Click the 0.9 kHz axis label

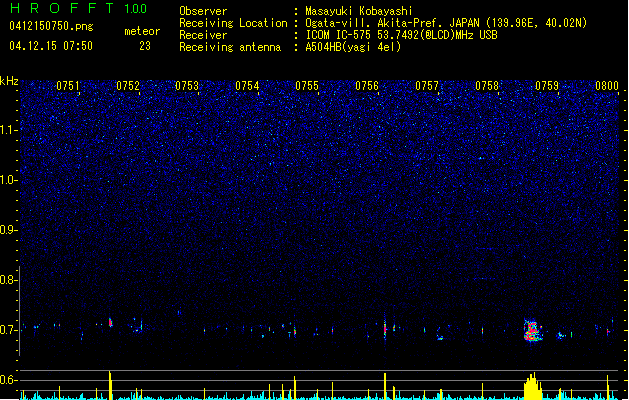click(9, 230)
